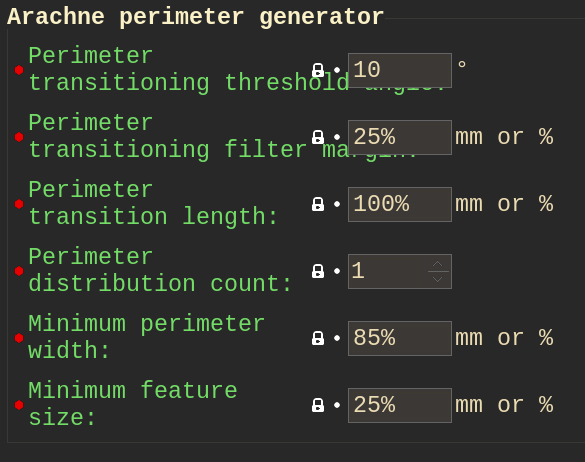
Task: Focus the transitioning filter margin field showing 25%
Action: coord(400,137)
